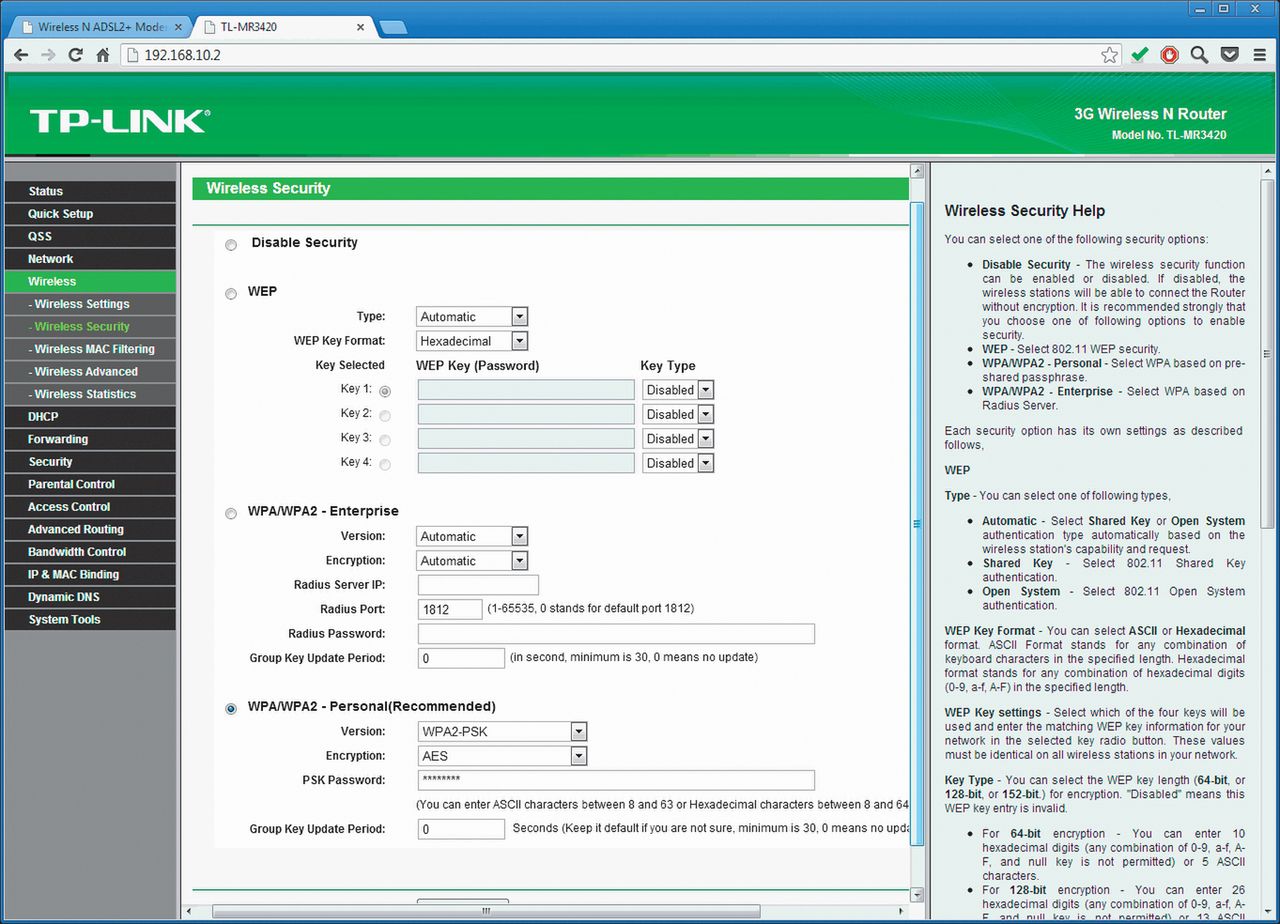Image resolution: width=1280 pixels, height=924 pixels.
Task: Open the Personal Version WPA2-PSK dropdown
Action: [x=502, y=731]
